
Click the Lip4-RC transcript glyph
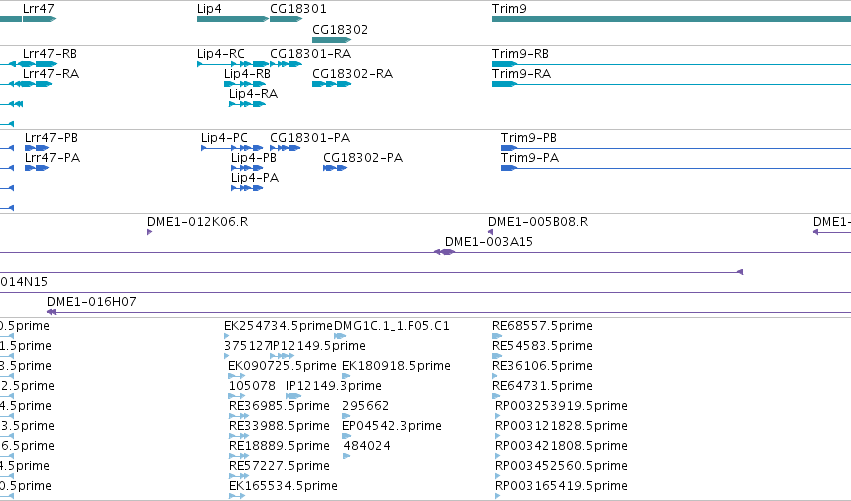tap(233, 64)
